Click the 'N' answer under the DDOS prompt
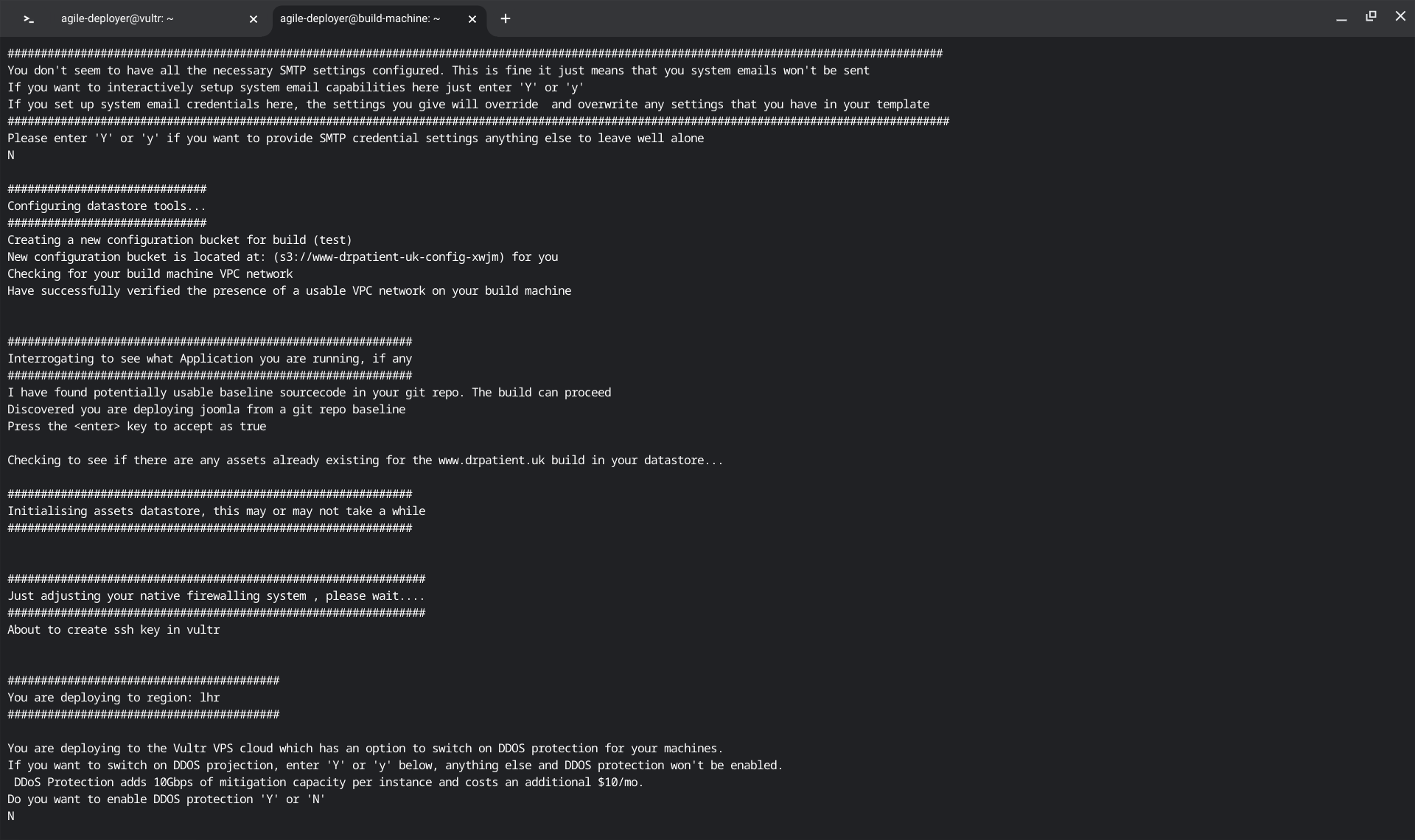The height and width of the screenshot is (840, 1415). pos(11,816)
